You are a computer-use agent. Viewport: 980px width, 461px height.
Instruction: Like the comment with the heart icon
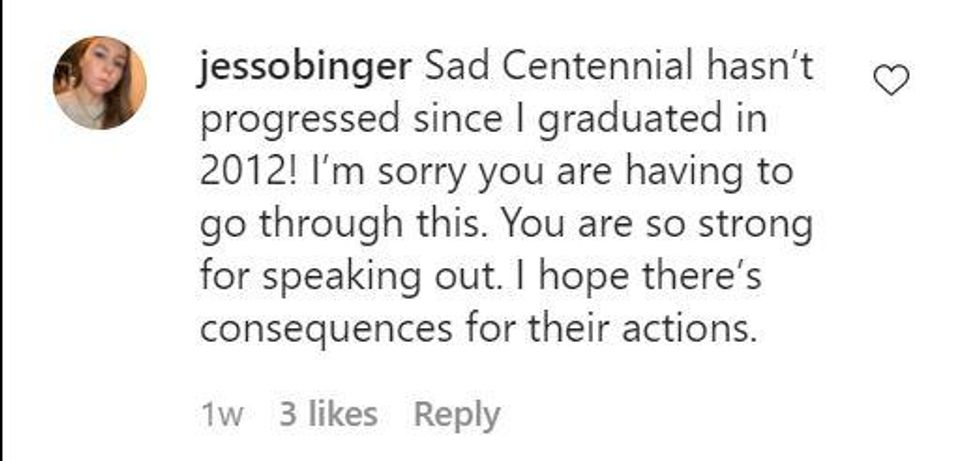[890, 82]
